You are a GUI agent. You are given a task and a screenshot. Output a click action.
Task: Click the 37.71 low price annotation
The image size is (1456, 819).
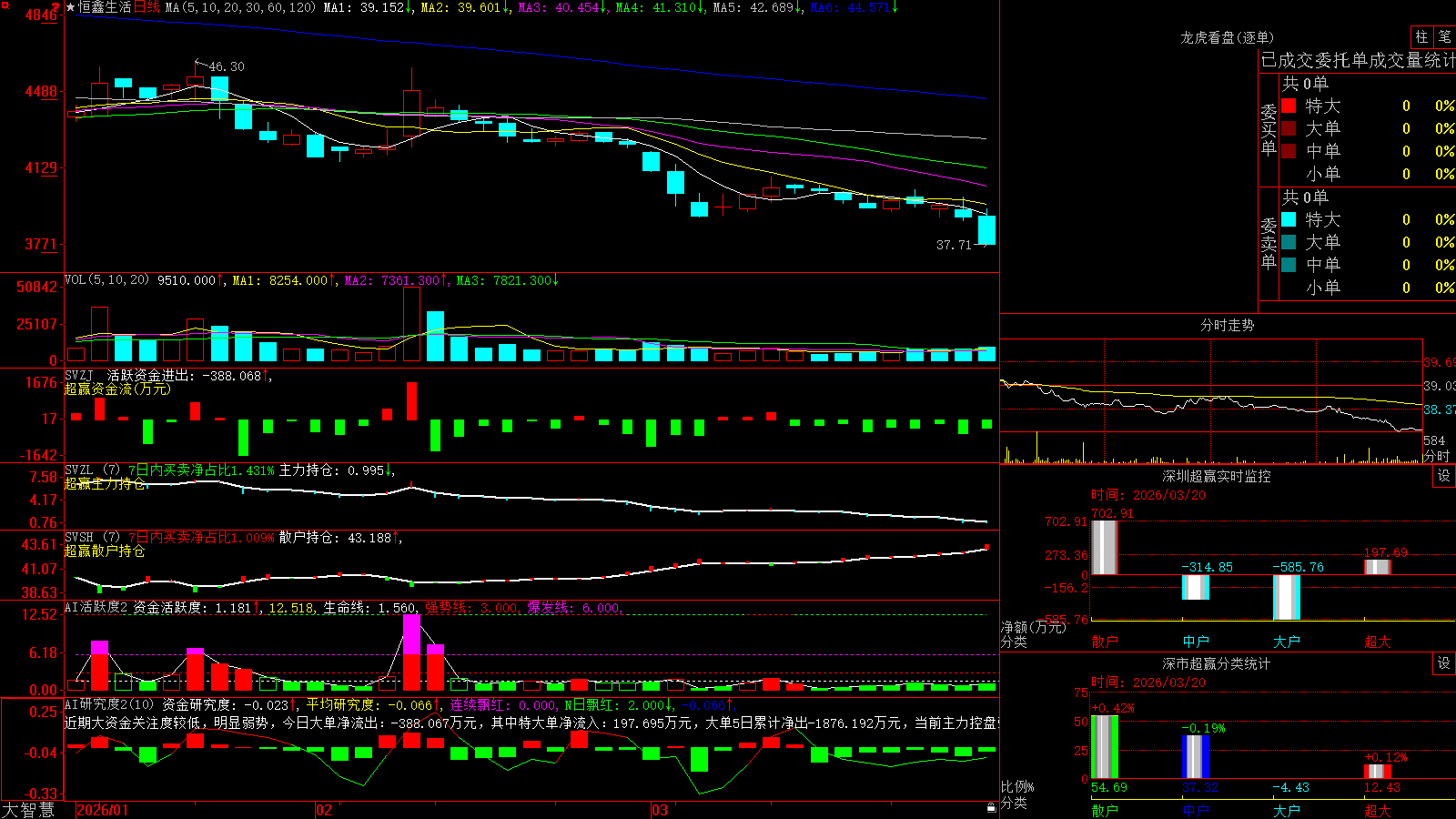click(954, 245)
